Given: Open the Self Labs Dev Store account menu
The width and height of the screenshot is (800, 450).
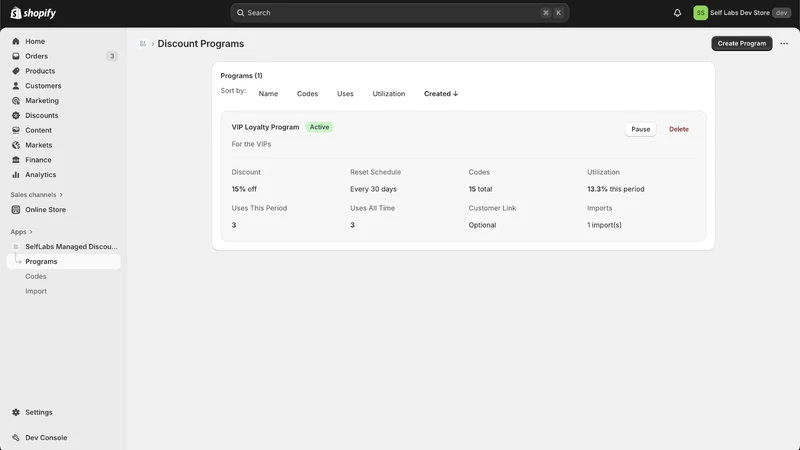Looking at the screenshot, I should click(x=742, y=13).
